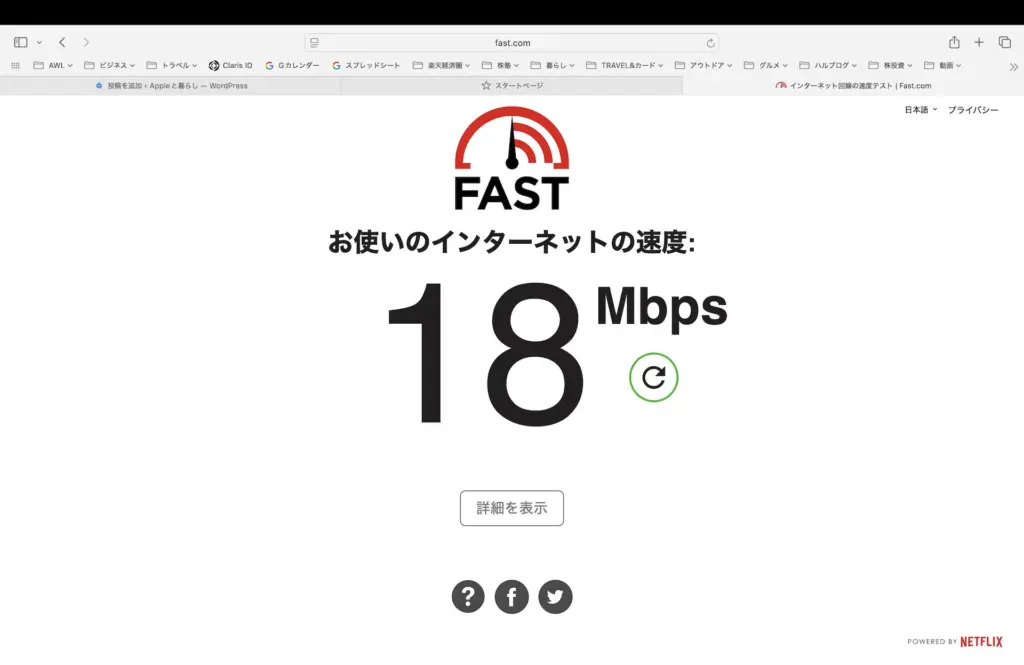Screen dimensions: 1024x665
Task: Expand the TRAVEL&カード bookmarks folder
Action: (x=624, y=65)
